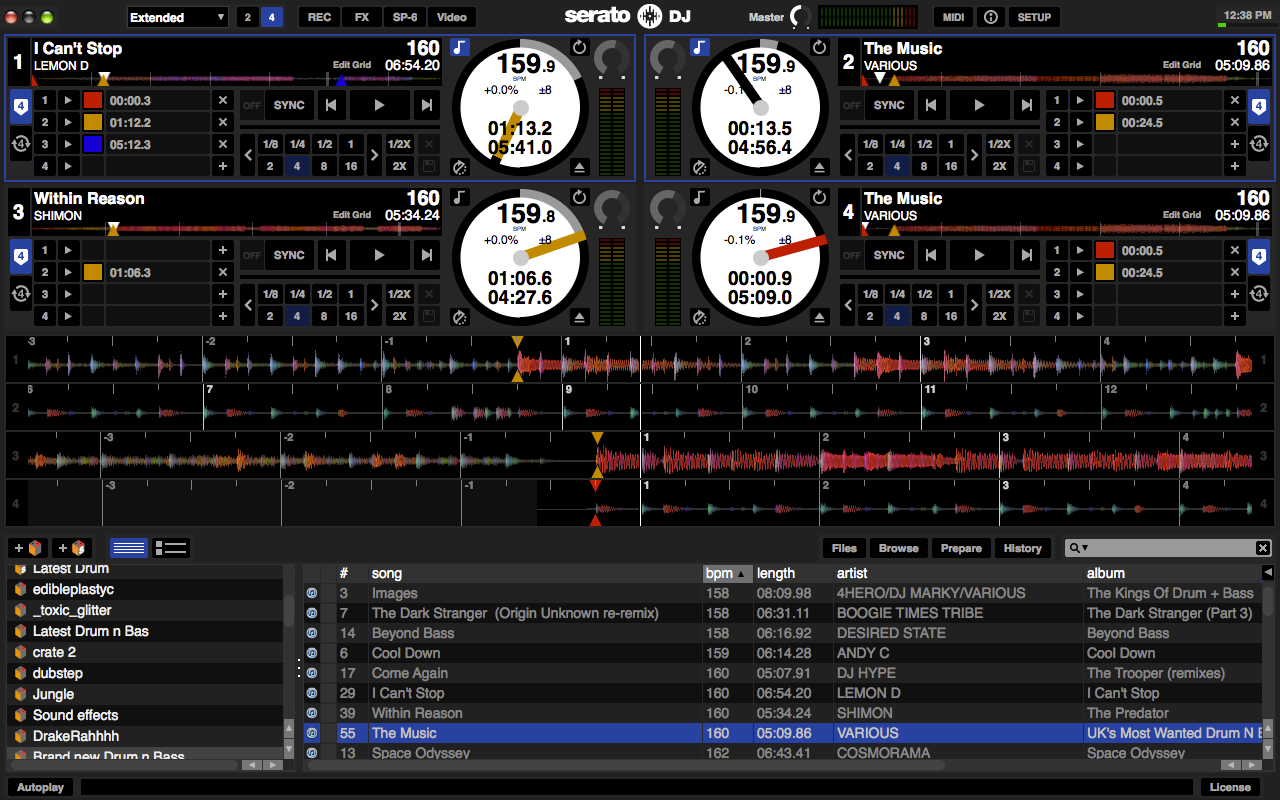
Task: Set 4-beat auto loop on deck 1
Action: pos(297,166)
